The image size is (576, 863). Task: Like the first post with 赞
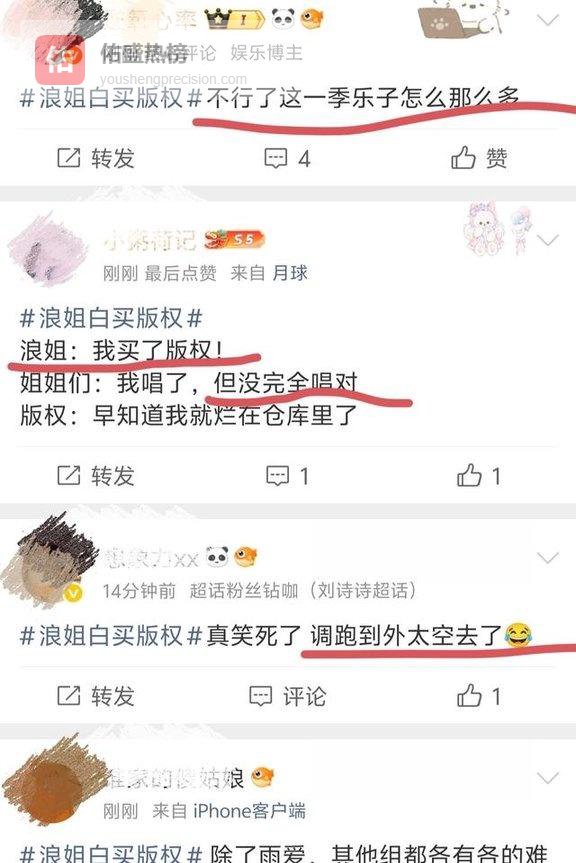[x=479, y=158]
